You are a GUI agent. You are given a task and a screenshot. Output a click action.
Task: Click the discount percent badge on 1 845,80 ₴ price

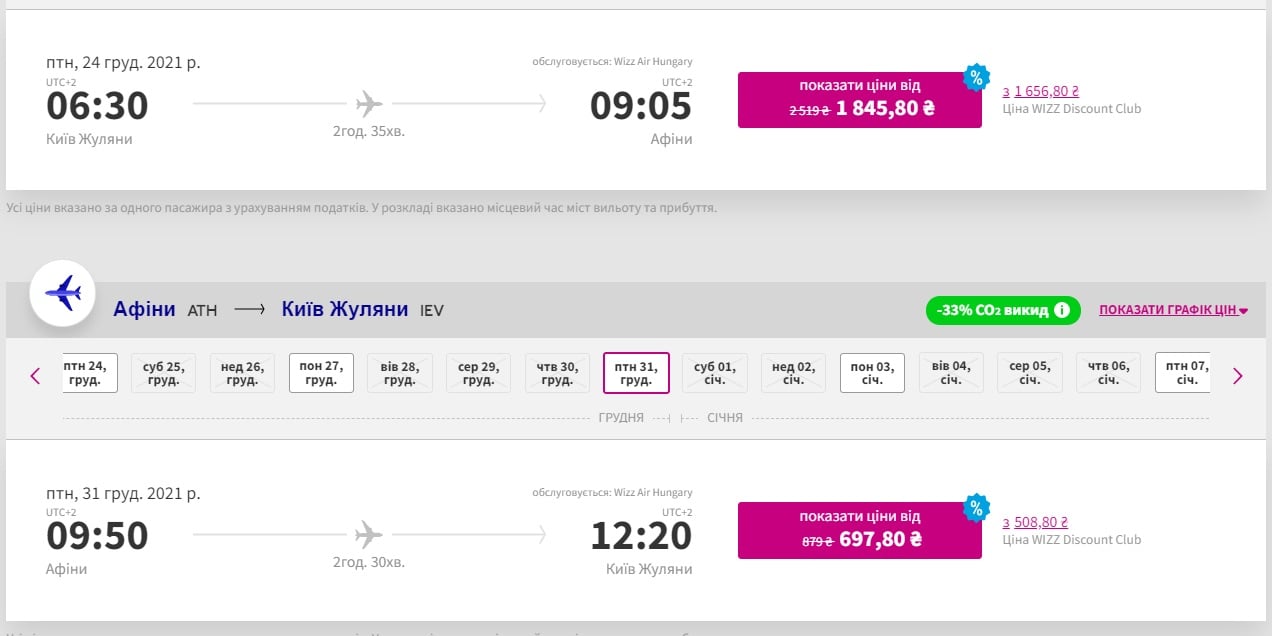point(976,77)
